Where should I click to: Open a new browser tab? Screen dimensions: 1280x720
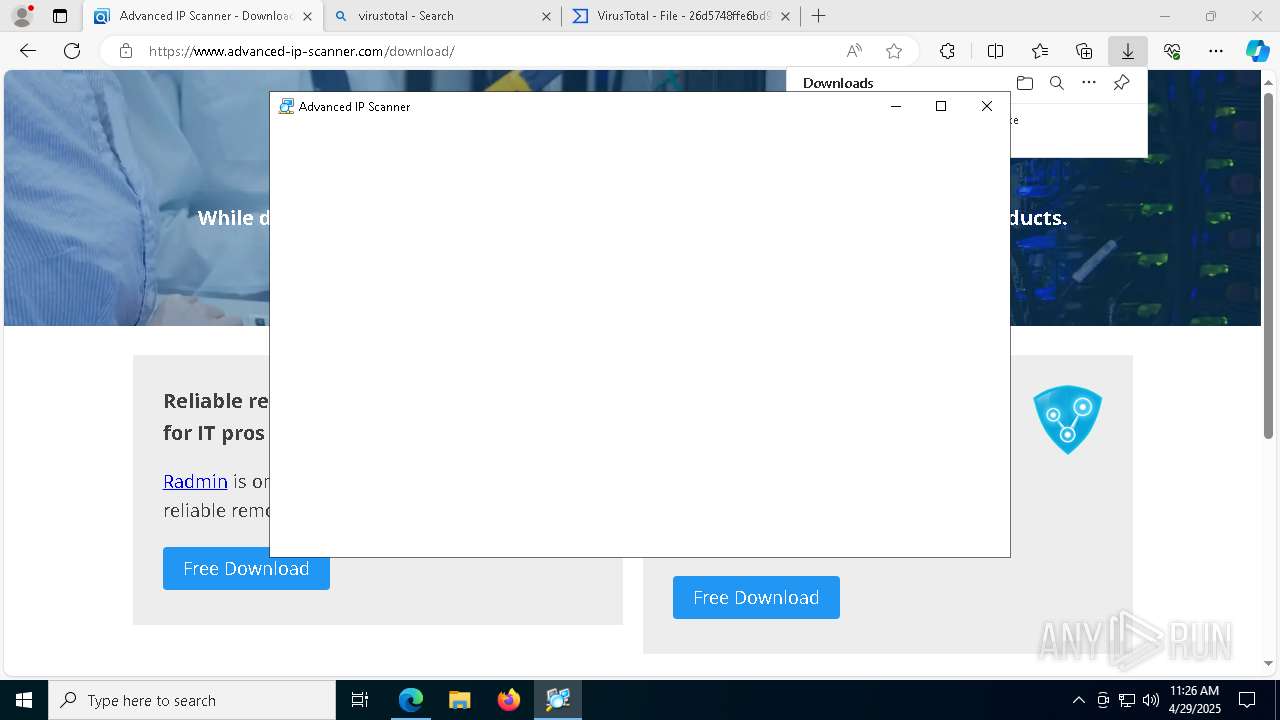(x=818, y=16)
